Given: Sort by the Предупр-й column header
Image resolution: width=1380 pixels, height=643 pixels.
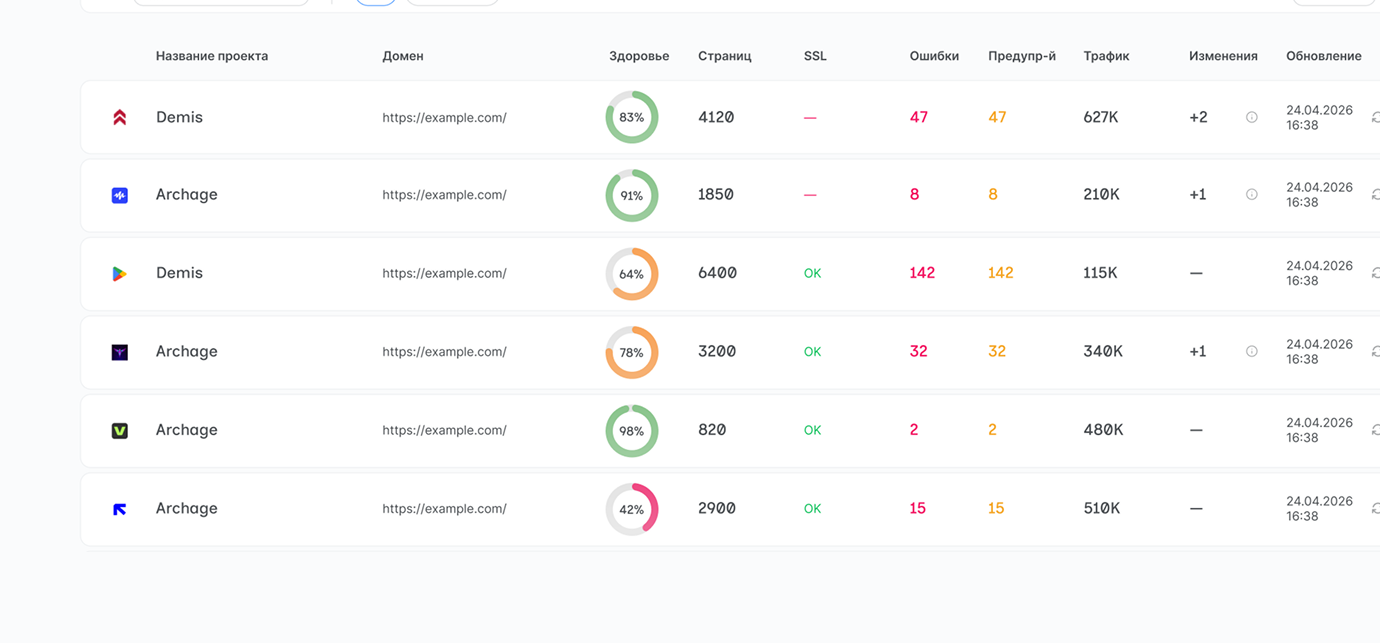Looking at the screenshot, I should pos(1022,56).
